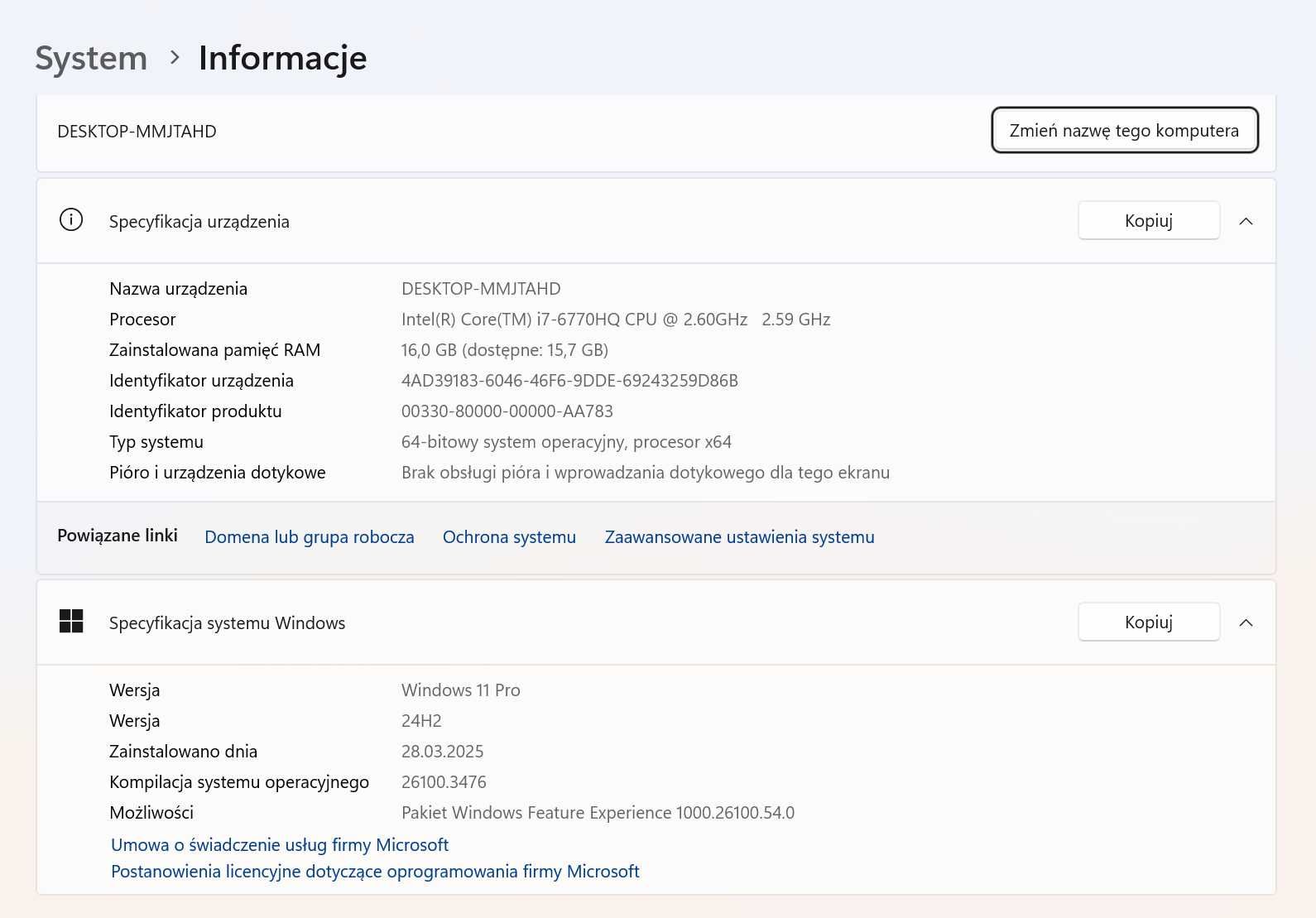The image size is (1316, 918).
Task: Open the Ochrona systemu link
Action: point(509,536)
